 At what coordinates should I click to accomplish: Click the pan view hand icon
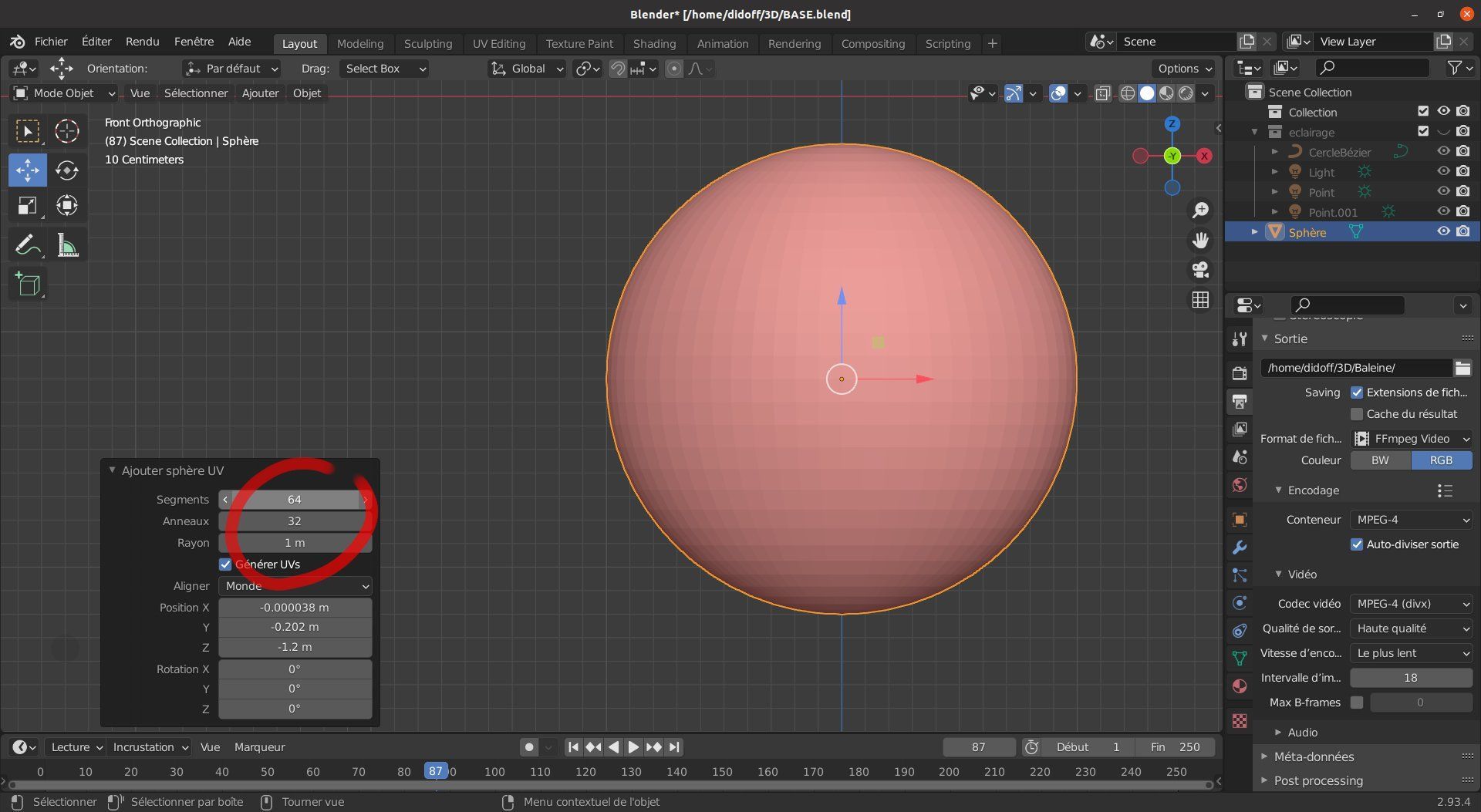tap(1200, 241)
